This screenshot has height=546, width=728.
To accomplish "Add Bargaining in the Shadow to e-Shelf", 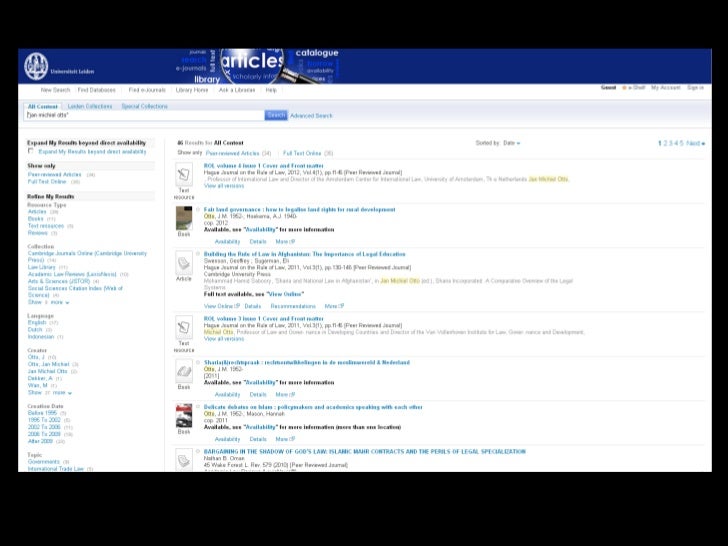I will point(198,451).
